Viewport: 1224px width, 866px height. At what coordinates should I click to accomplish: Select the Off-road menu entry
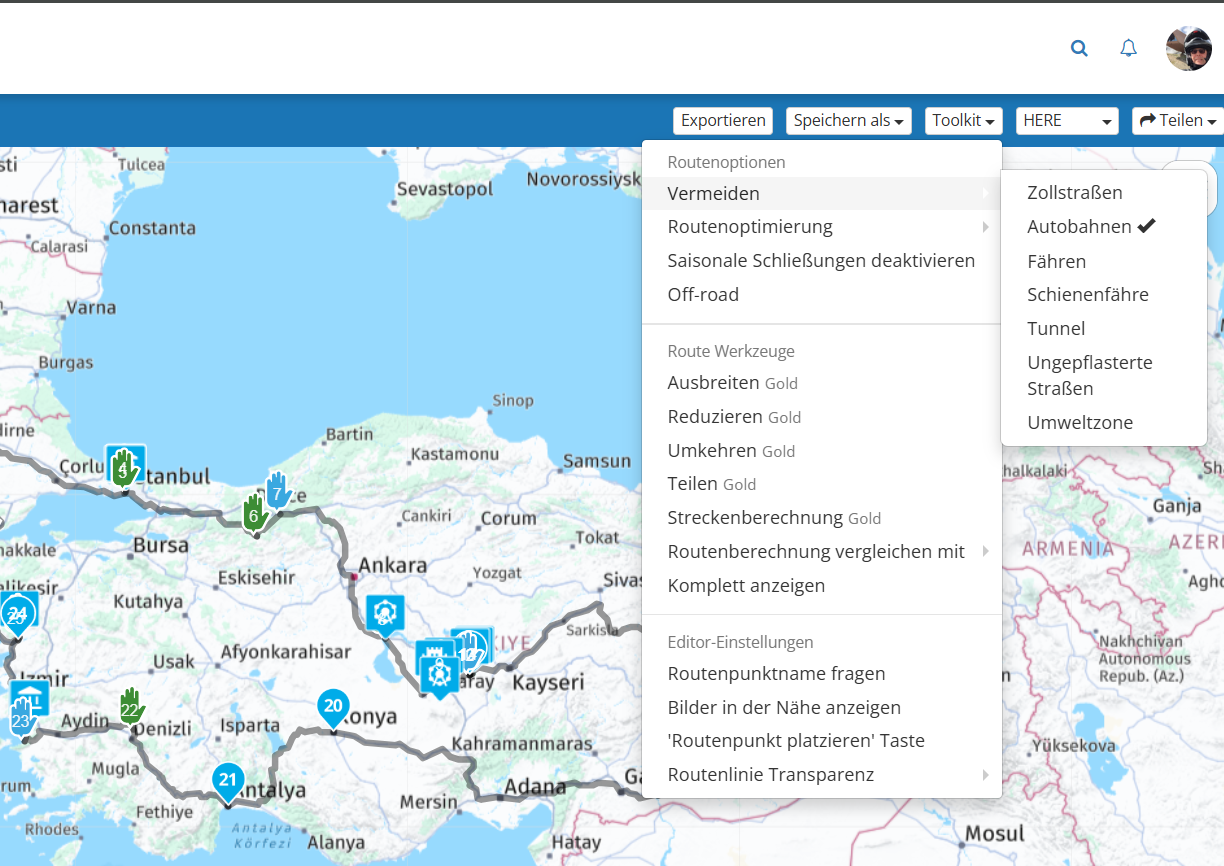[703, 294]
